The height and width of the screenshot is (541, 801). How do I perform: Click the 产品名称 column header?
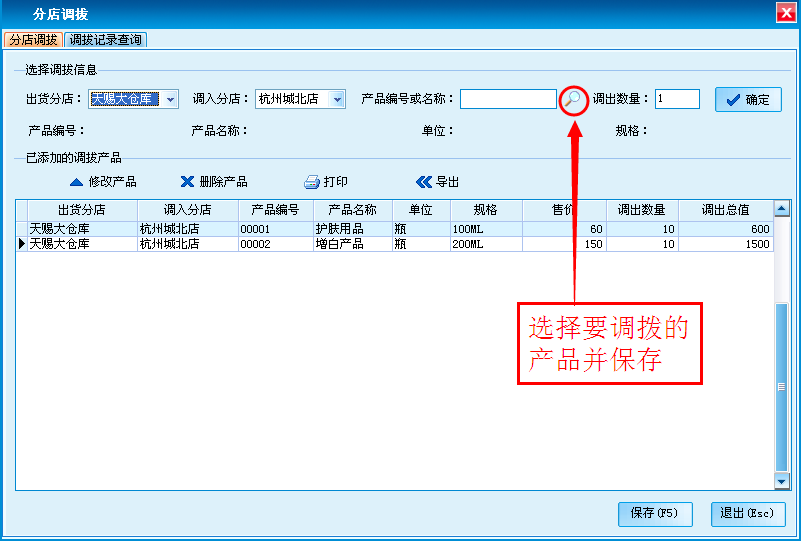[352, 210]
